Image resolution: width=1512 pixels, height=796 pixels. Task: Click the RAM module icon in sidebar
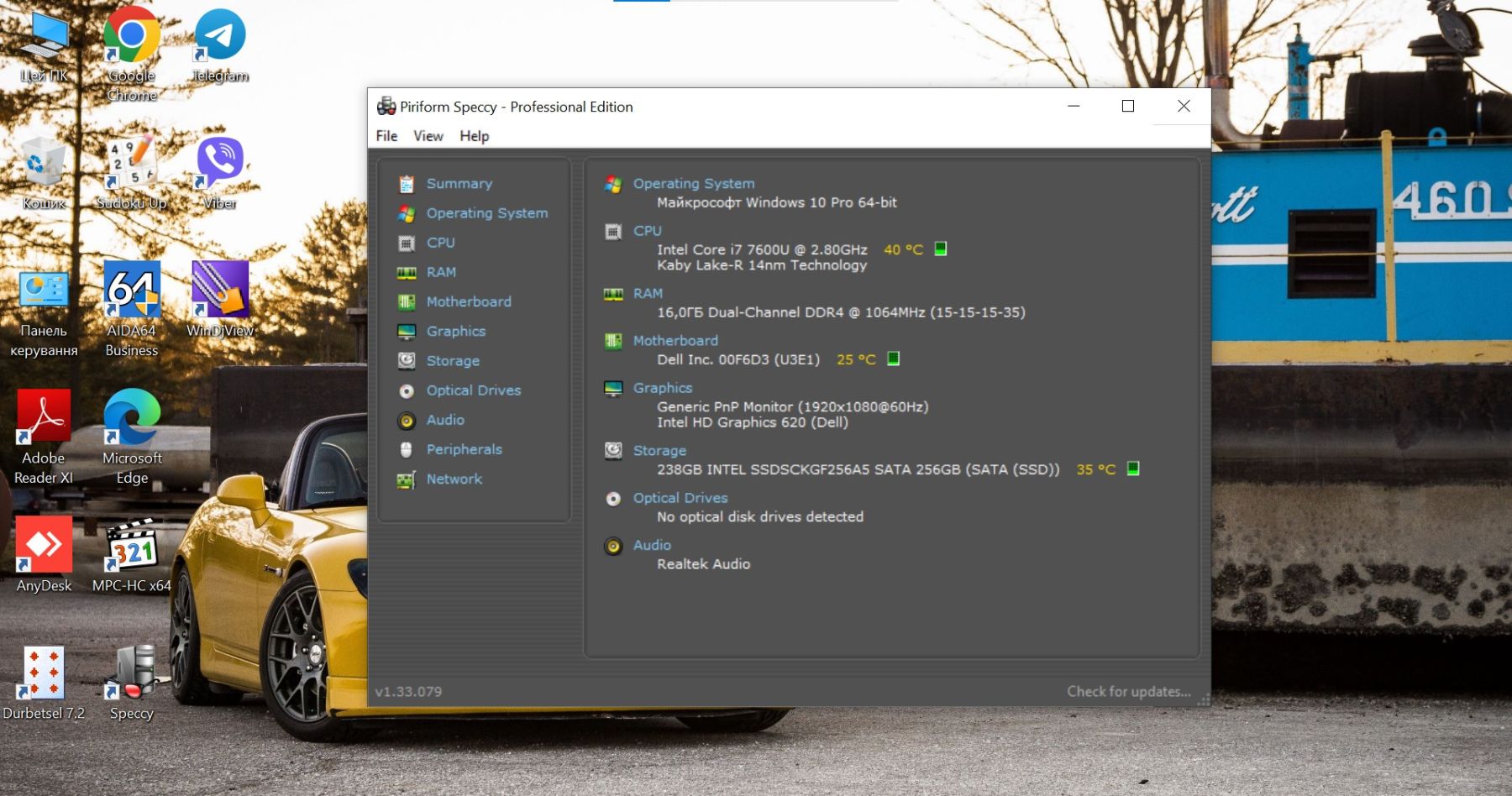(407, 272)
